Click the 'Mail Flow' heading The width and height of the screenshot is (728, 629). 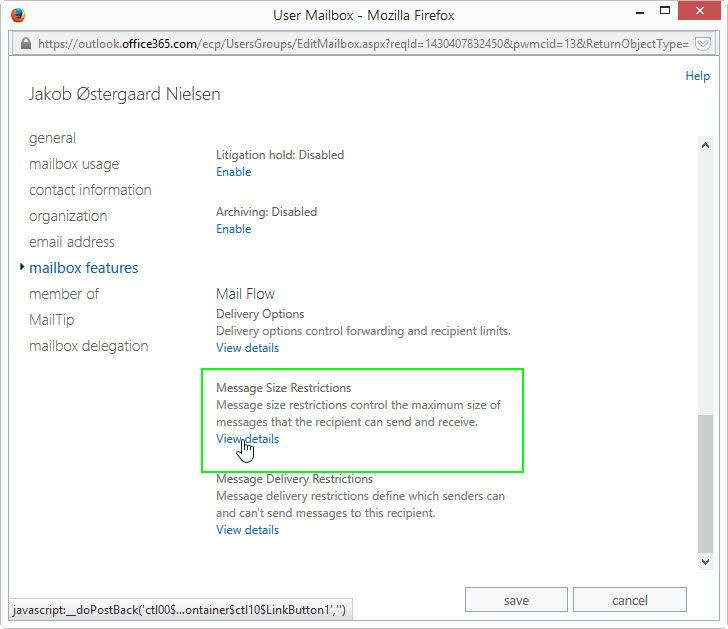click(245, 294)
